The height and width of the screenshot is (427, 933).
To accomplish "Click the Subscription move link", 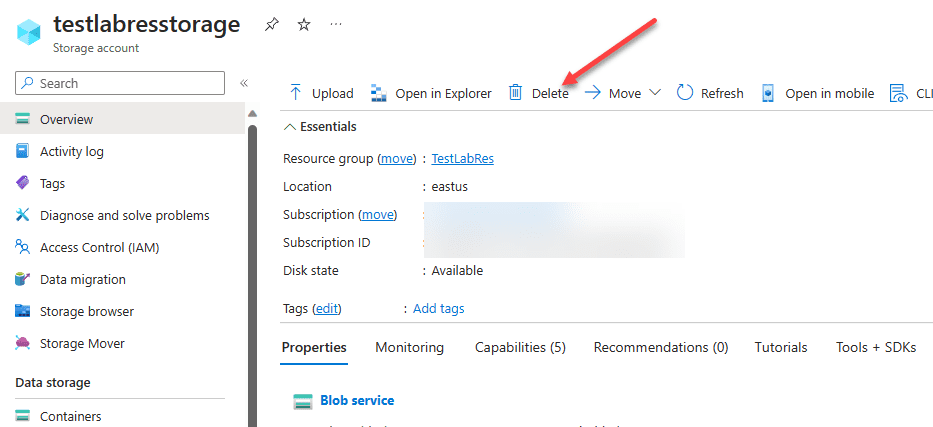I will [x=378, y=215].
